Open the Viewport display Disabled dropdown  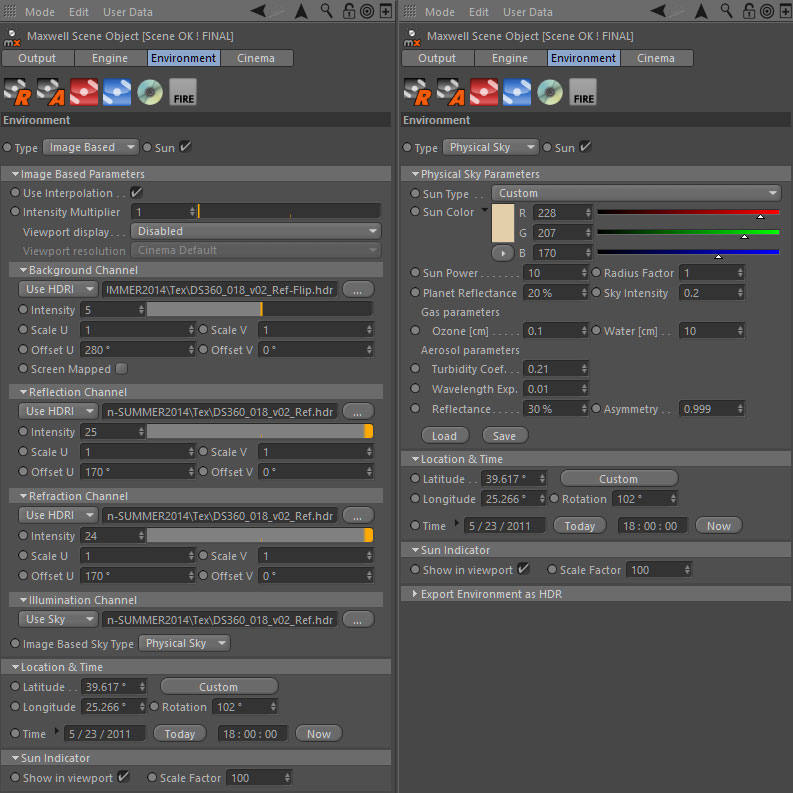pyautogui.click(x=256, y=231)
